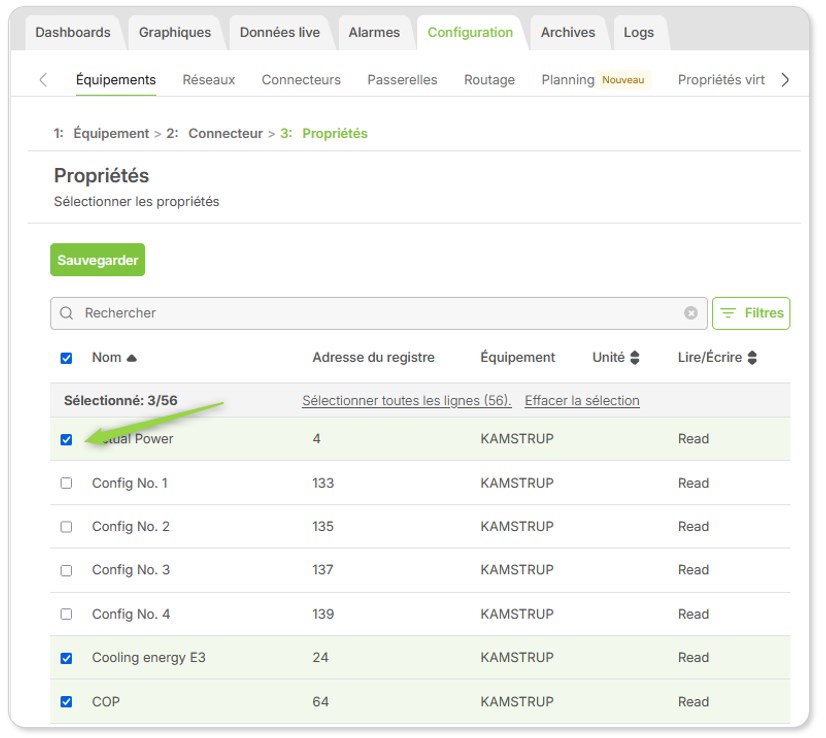Image resolution: width=826 pixels, height=738 pixels.
Task: Toggle the select-all checkbox in header
Action: tap(66, 359)
